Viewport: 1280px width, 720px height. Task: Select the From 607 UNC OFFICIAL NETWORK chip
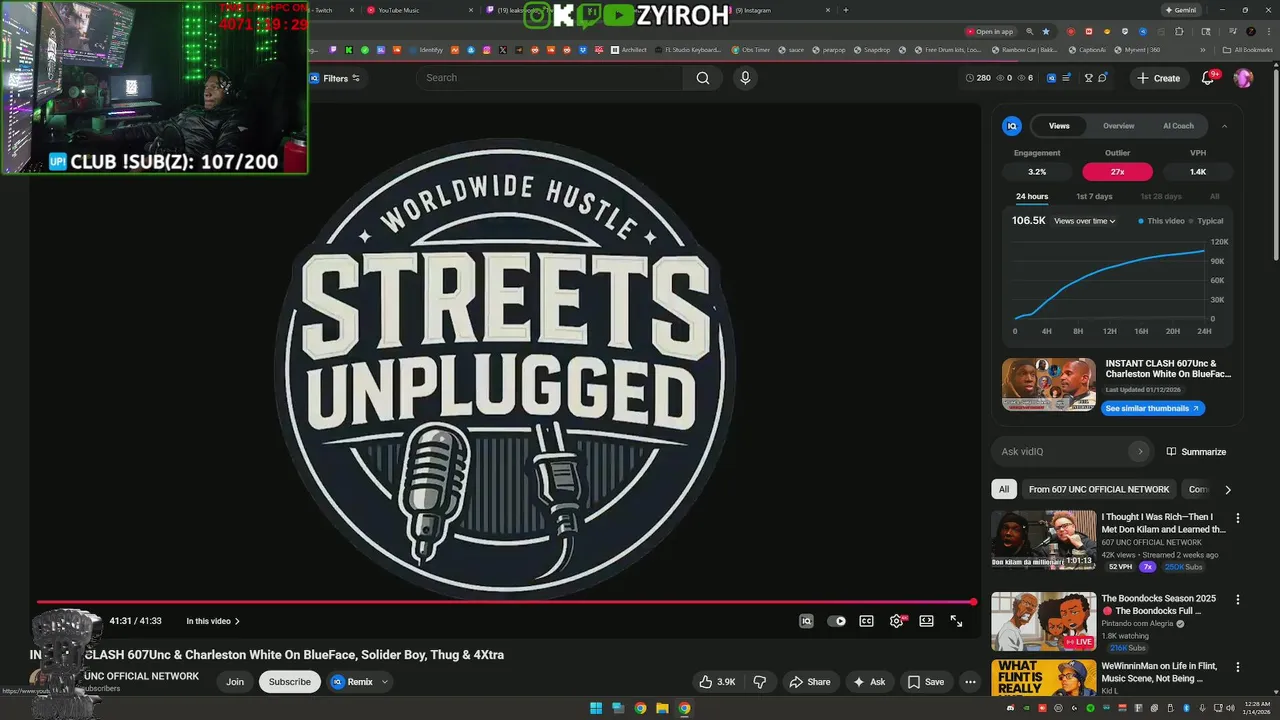(x=1099, y=489)
